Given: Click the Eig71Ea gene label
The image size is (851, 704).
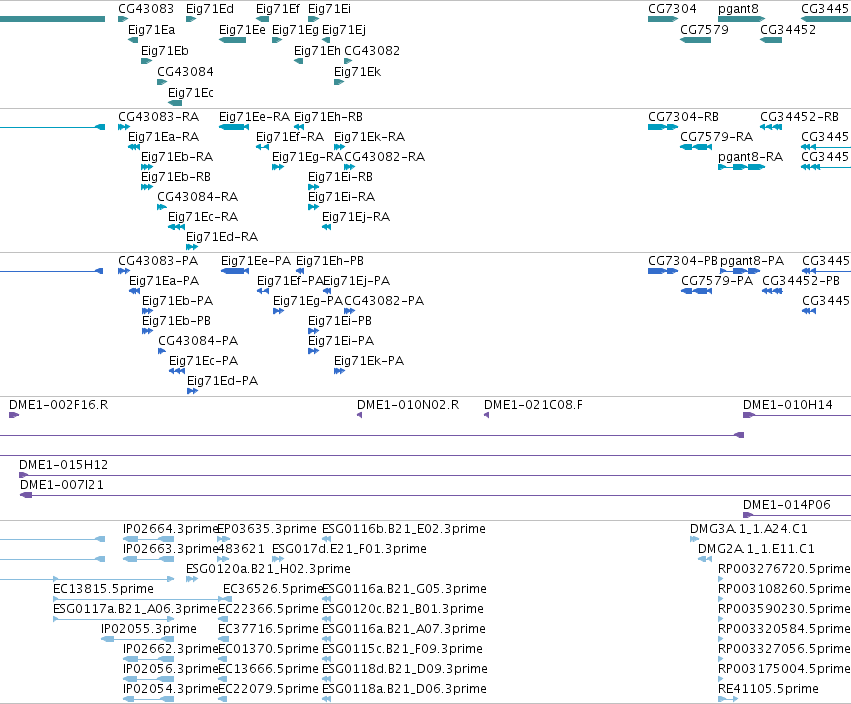Looking at the screenshot, I should 151,30.
